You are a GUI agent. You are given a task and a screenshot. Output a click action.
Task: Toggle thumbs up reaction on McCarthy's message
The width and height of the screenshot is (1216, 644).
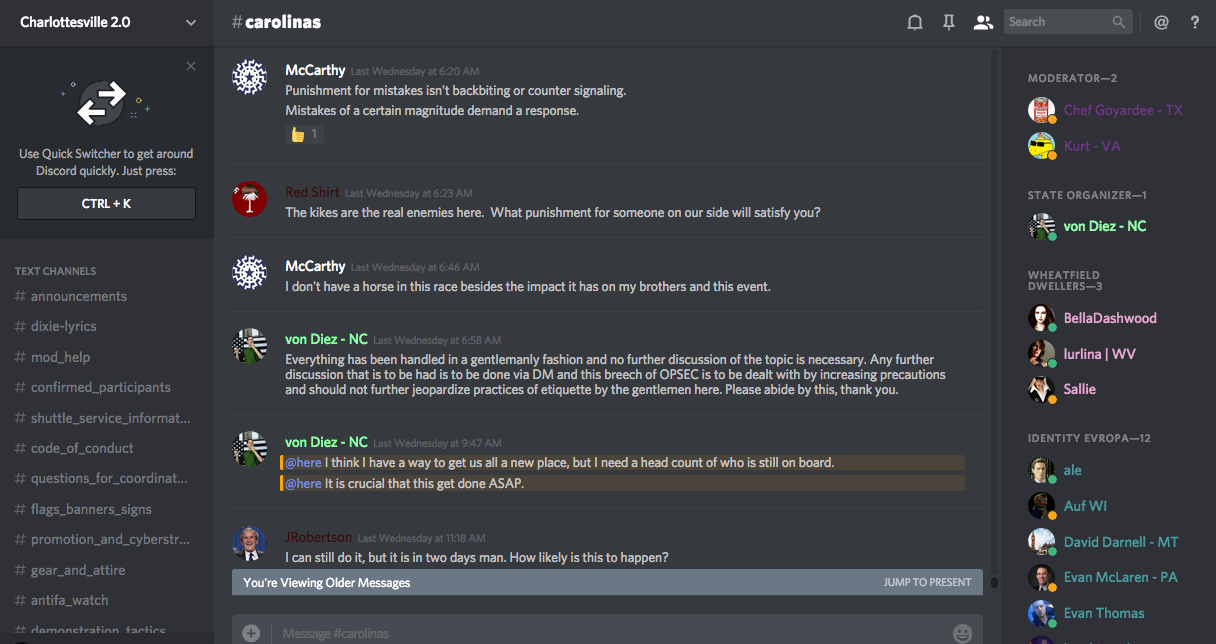pos(304,134)
